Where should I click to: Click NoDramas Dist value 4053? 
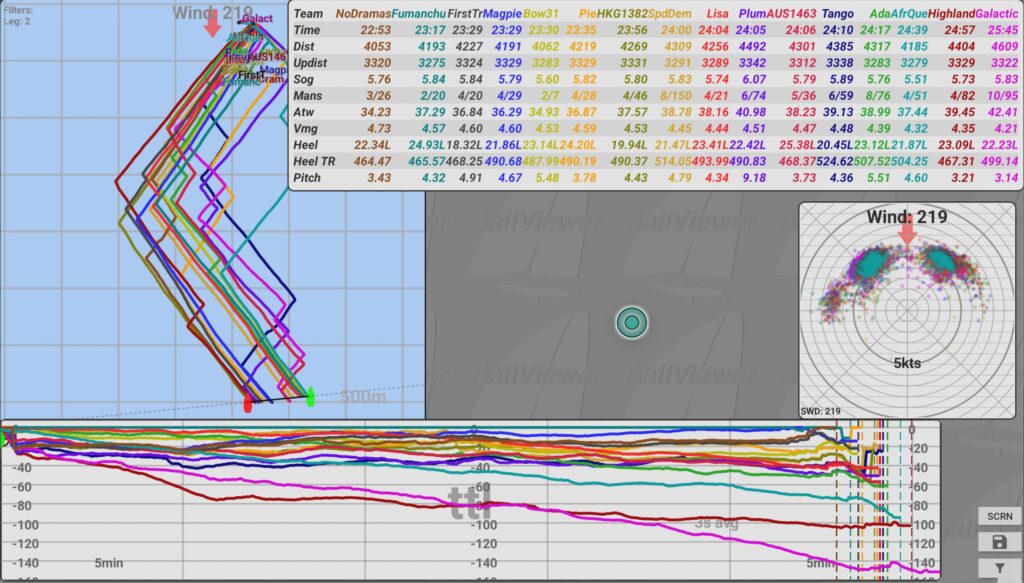(377, 46)
